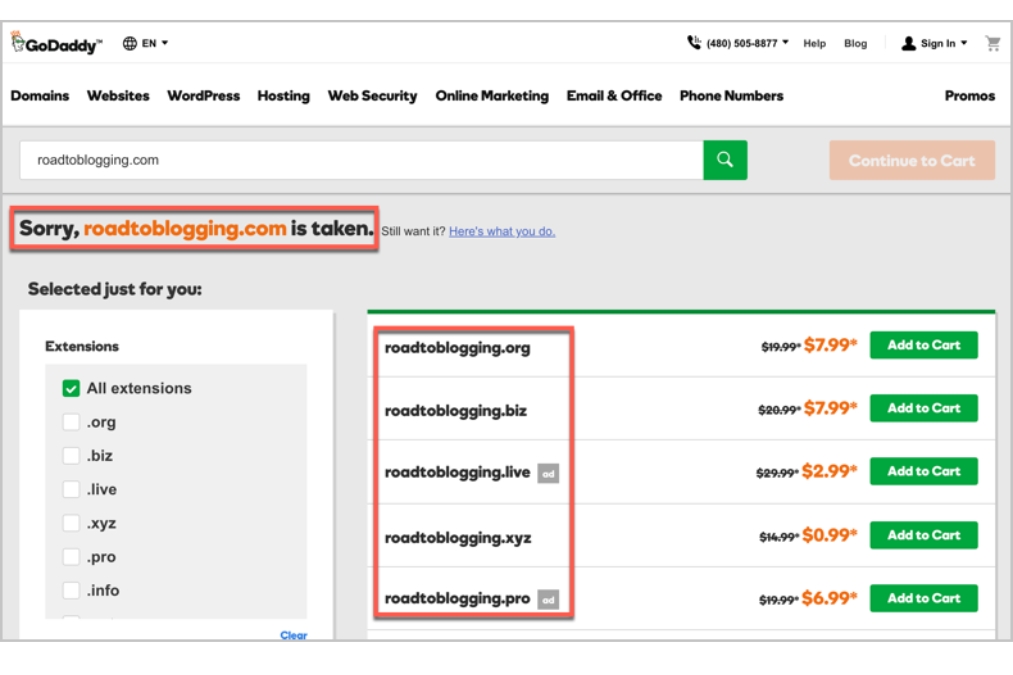
Task: Click the ad badge beside roadtoblogging.live
Action: (548, 473)
